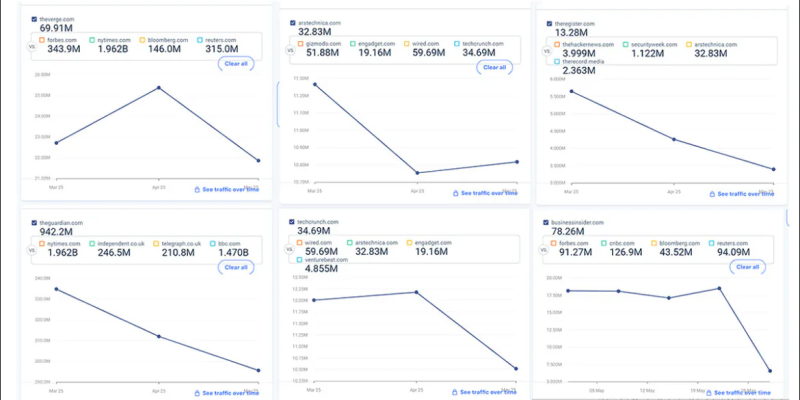Check the independent.co.uk competitor box
This screenshot has height=400, width=800.
point(91,243)
